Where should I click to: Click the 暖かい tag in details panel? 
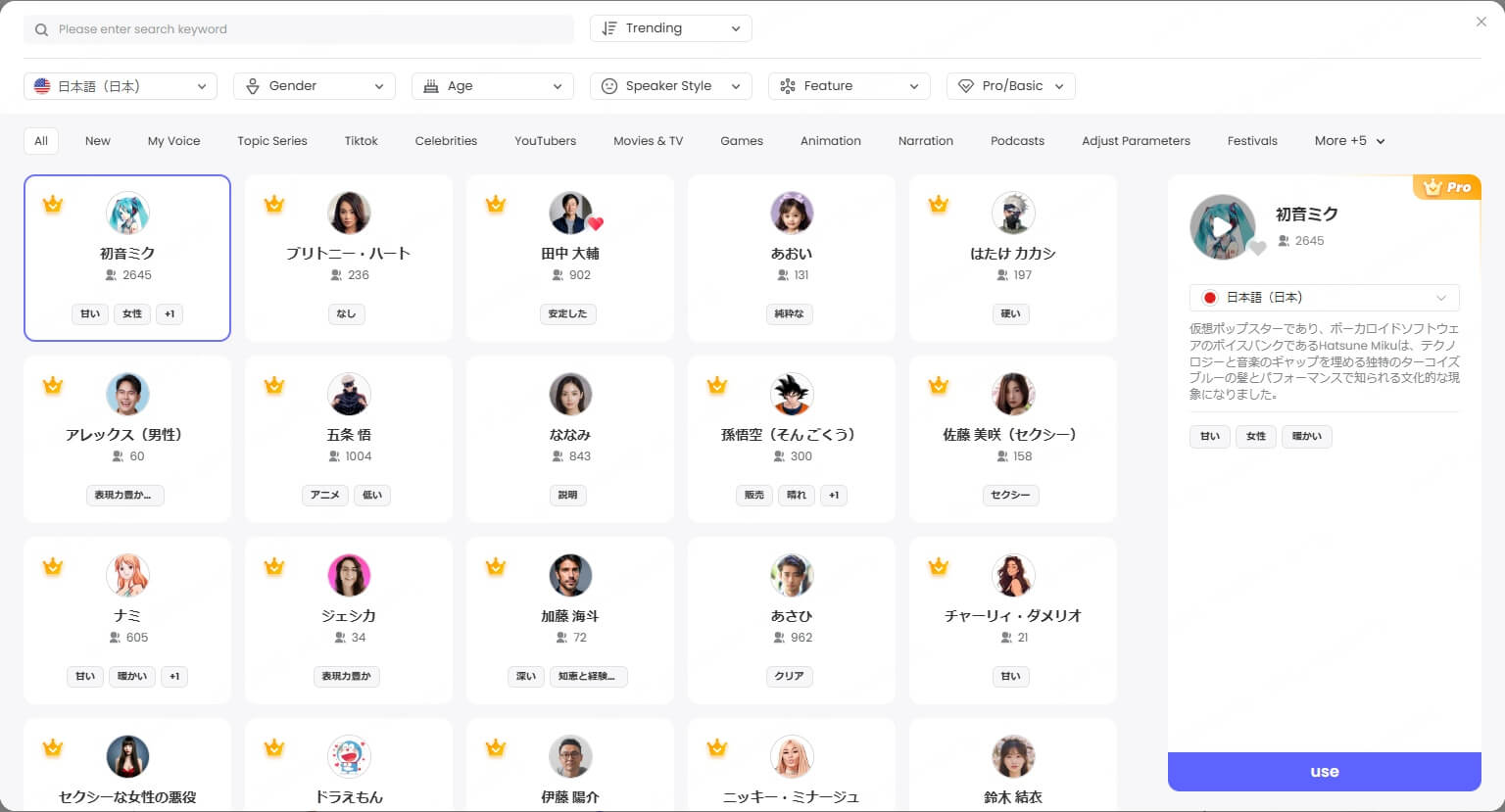tap(1307, 437)
